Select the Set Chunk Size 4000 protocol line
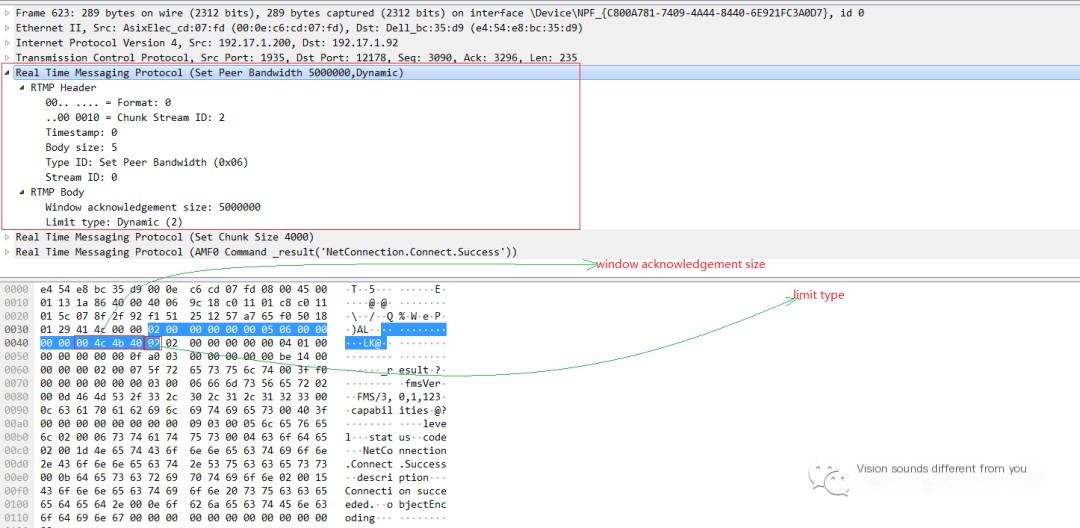 (165, 237)
